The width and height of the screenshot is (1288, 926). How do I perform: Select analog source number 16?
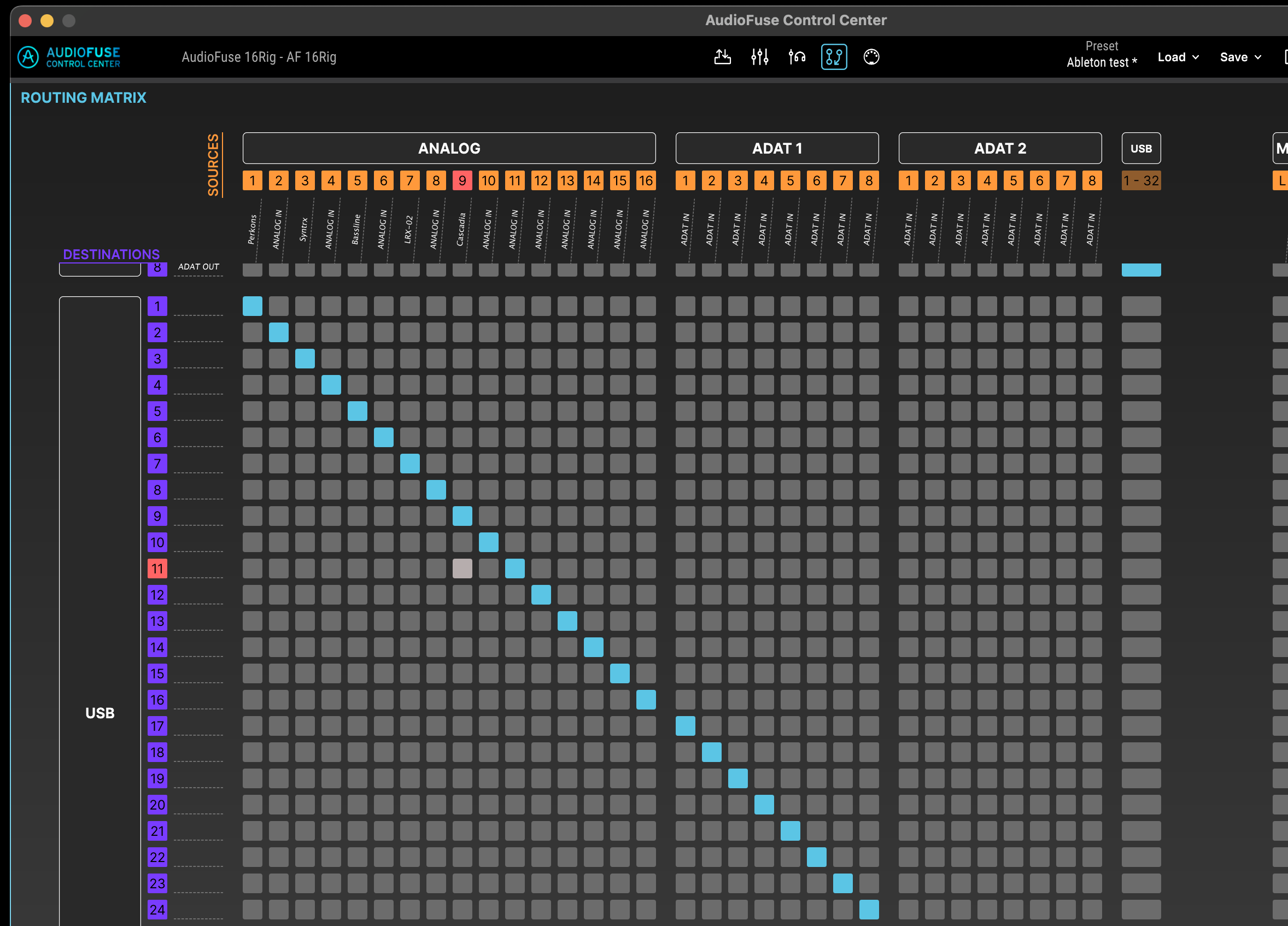(x=646, y=180)
